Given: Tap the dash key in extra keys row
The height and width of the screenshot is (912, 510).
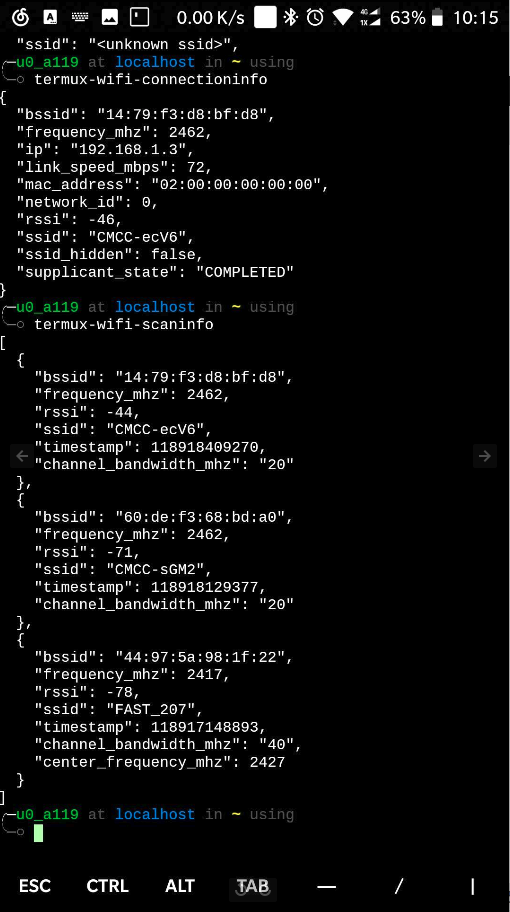Looking at the screenshot, I should pos(327,886).
